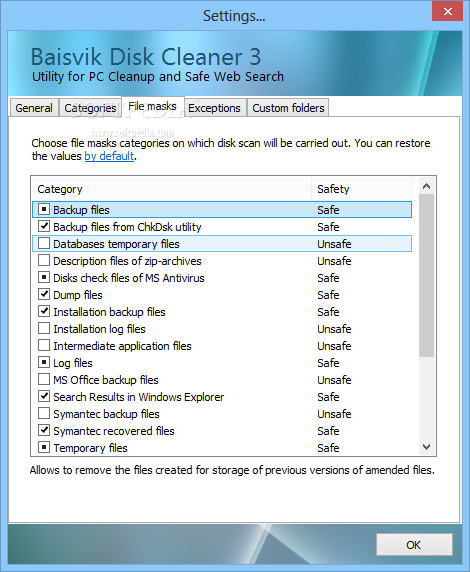The width and height of the screenshot is (470, 572).
Task: Toggle Disks check files of MS Antivirus
Action: pyautogui.click(x=44, y=277)
